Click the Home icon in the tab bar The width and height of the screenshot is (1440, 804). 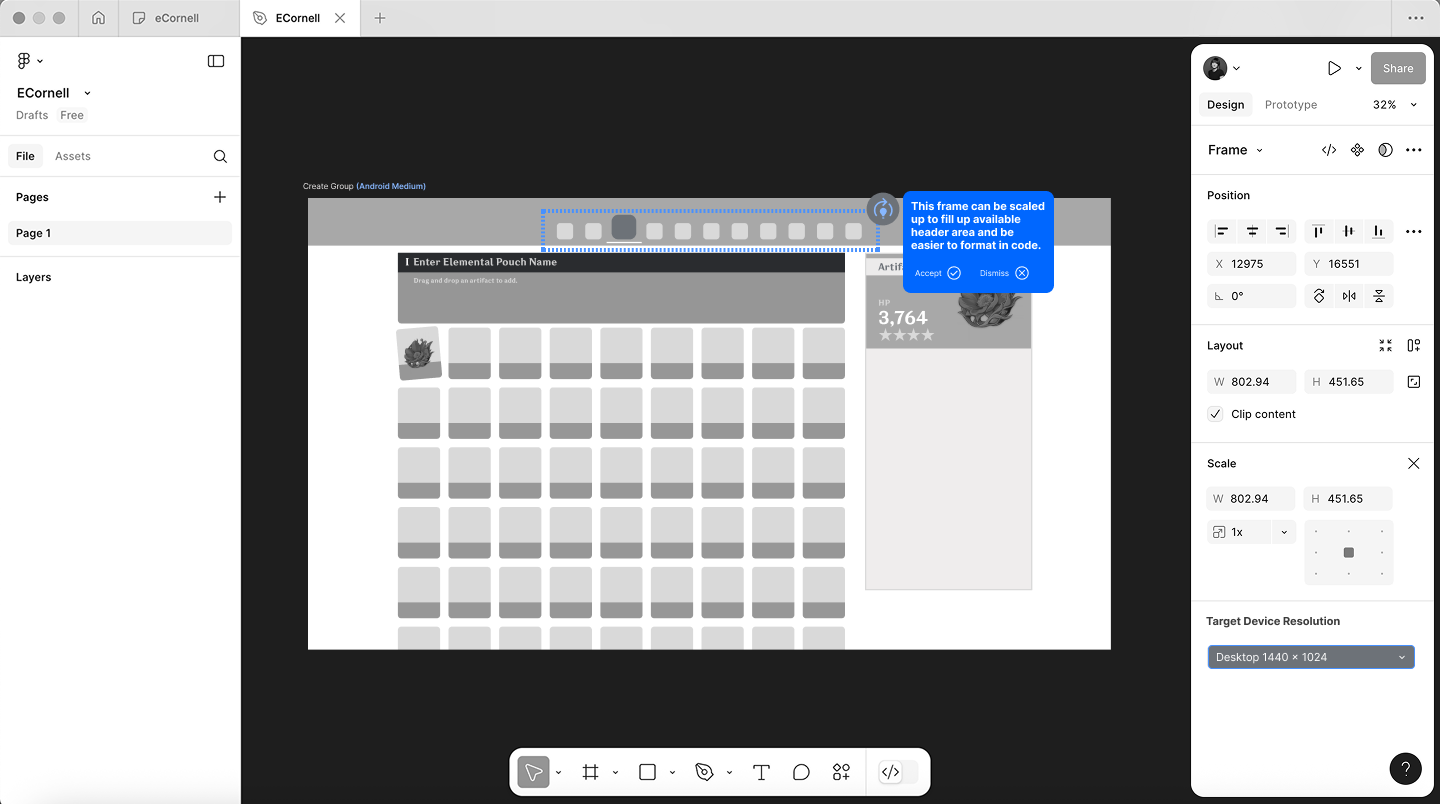coord(98,18)
